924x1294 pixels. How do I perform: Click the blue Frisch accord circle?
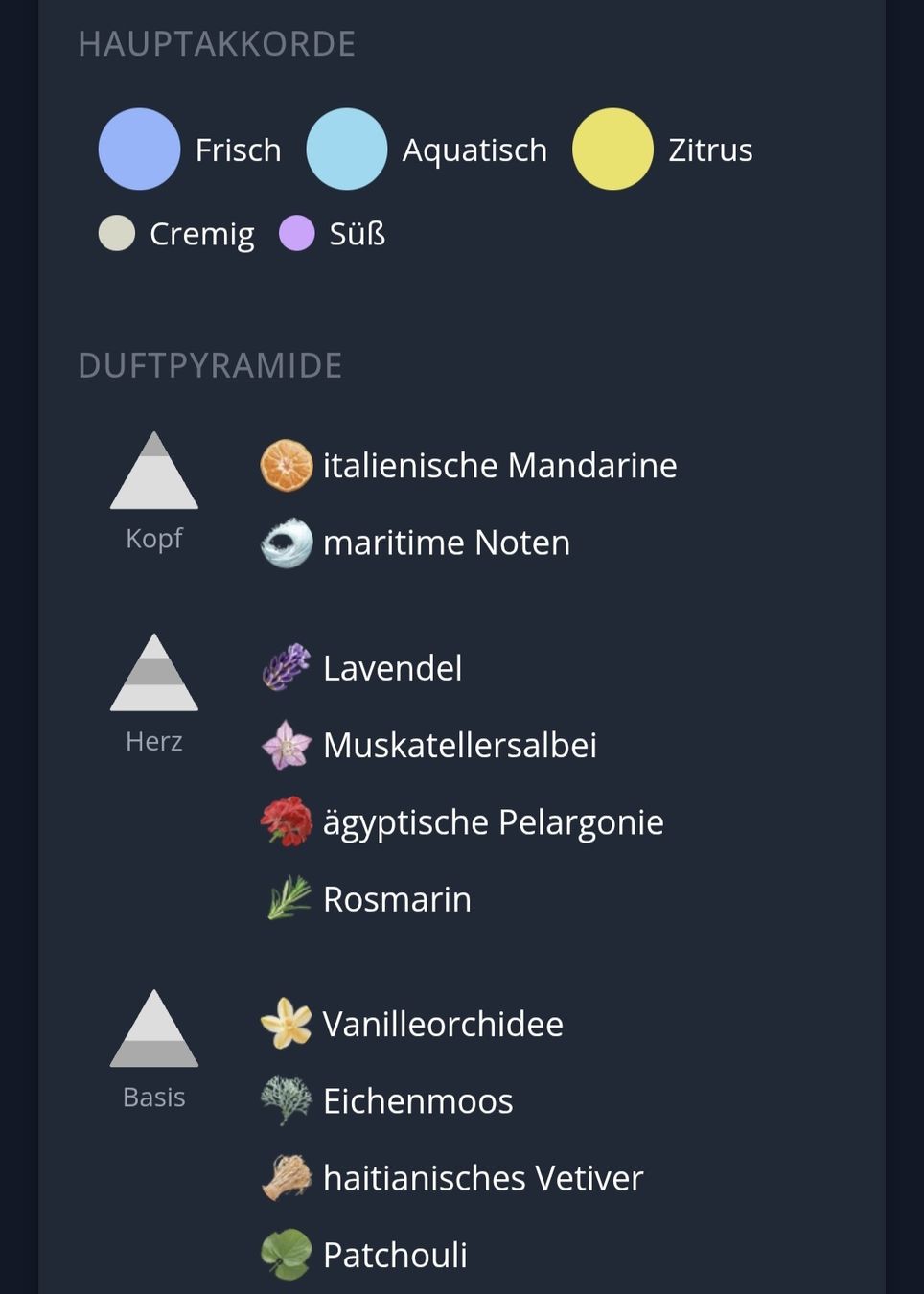click(x=139, y=150)
